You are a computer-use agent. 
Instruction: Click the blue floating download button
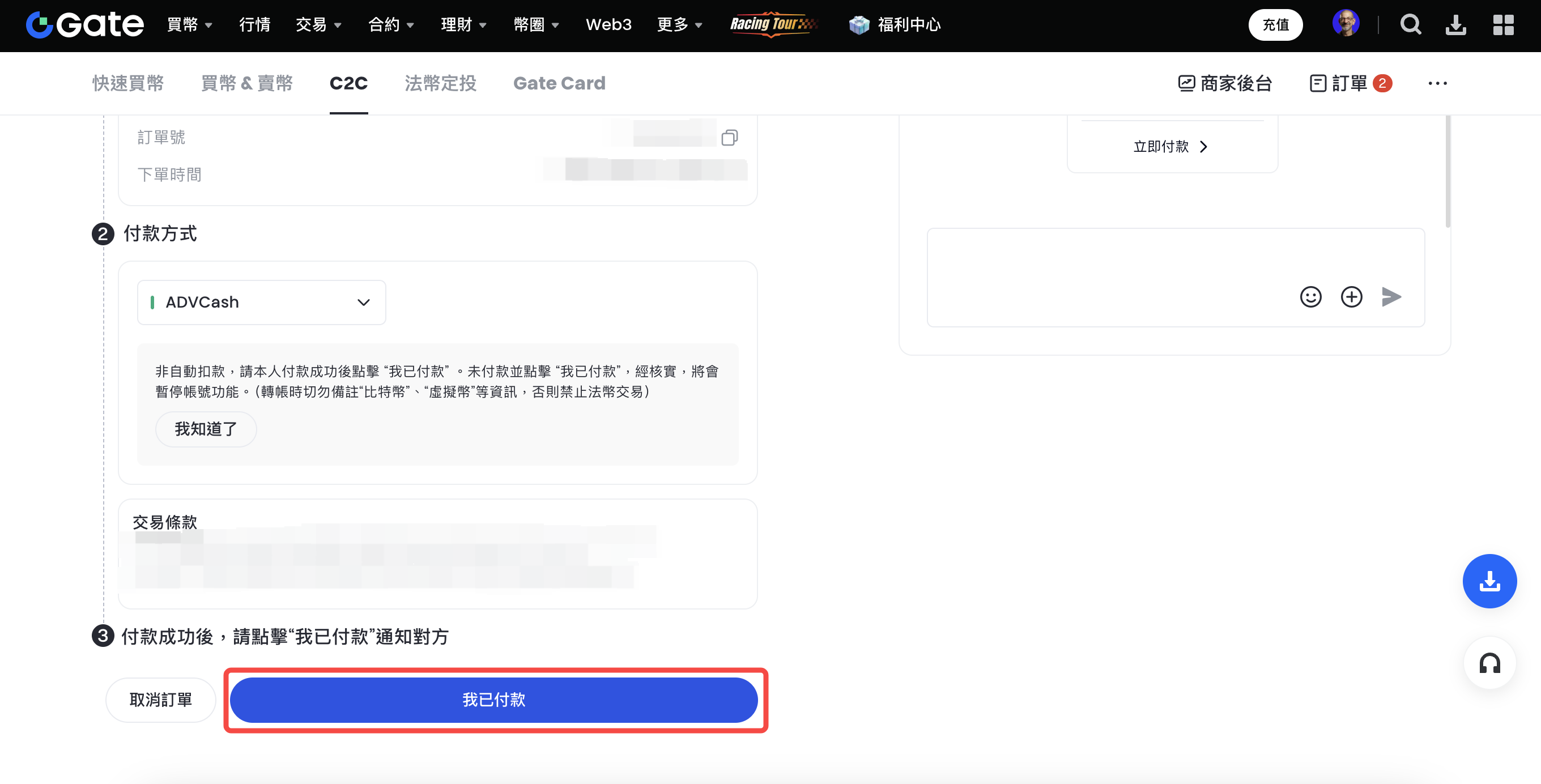click(1489, 581)
